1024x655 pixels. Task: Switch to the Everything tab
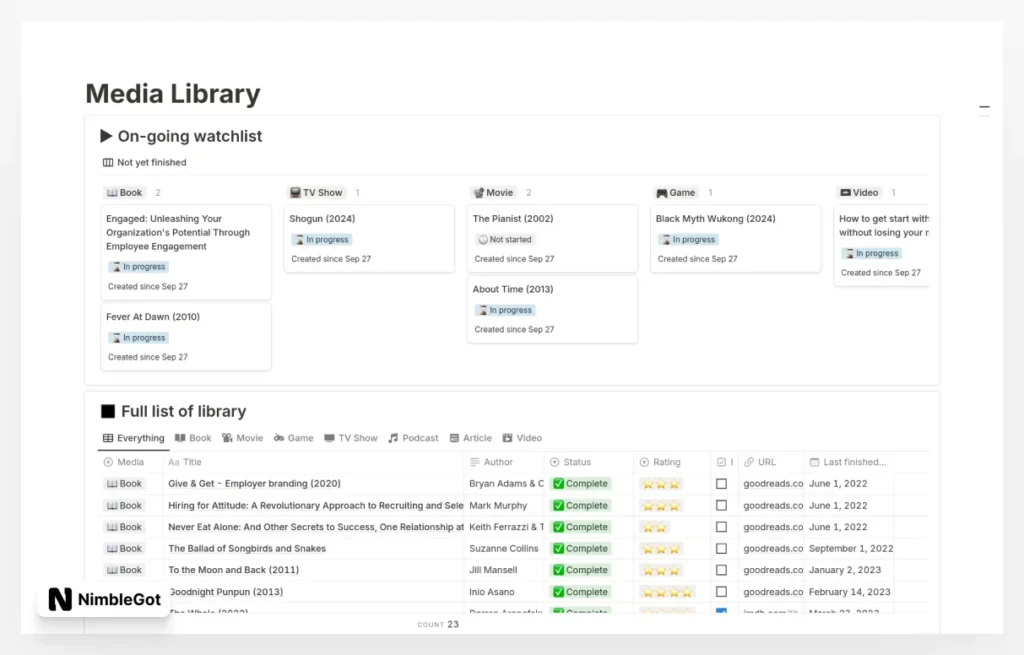pos(133,438)
